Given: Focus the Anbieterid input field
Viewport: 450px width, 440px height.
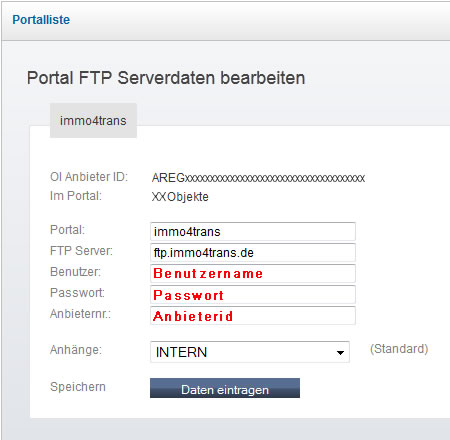Looking at the screenshot, I should [x=253, y=315].
